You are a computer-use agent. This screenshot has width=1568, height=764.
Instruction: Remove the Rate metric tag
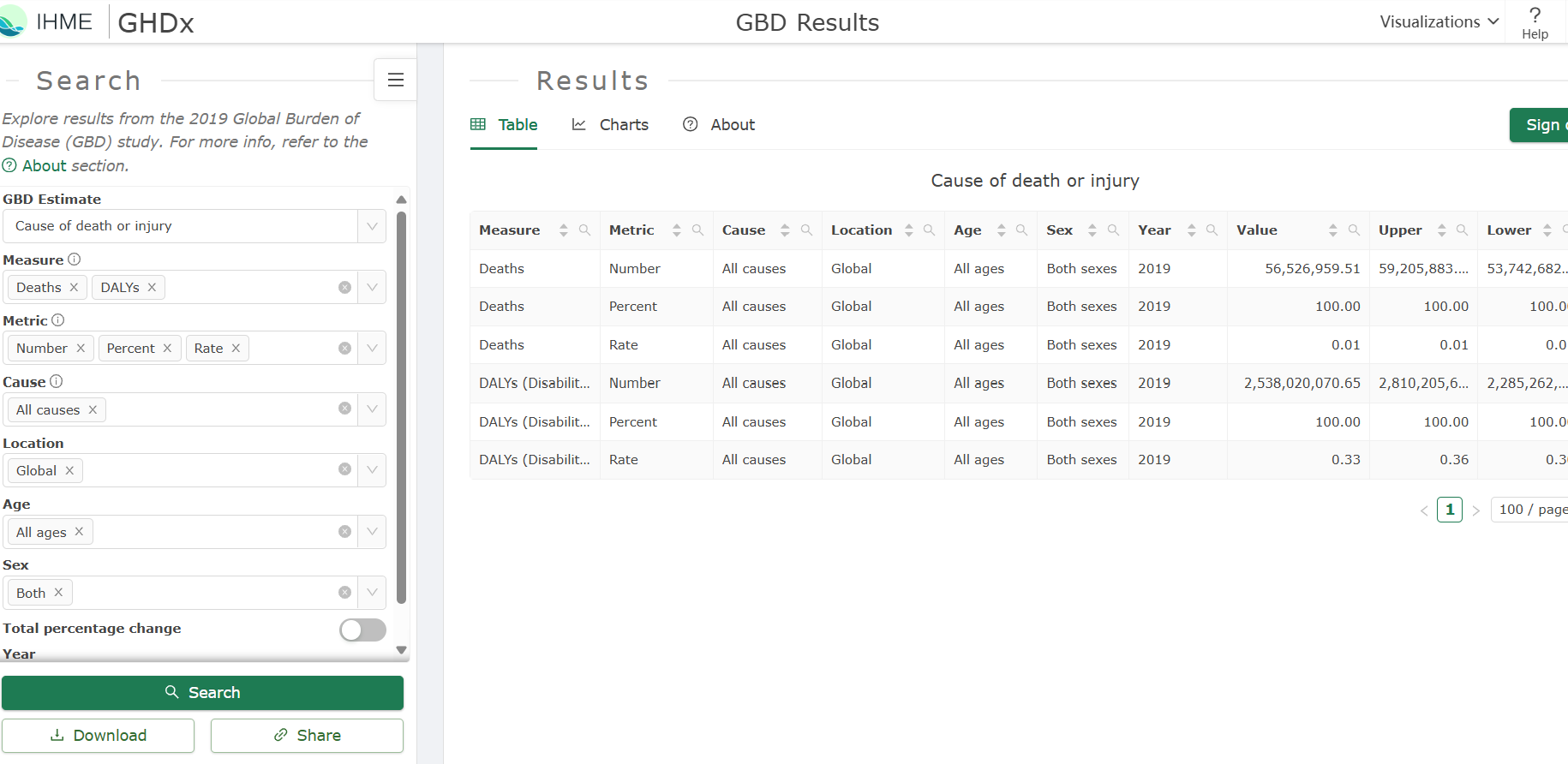pos(236,348)
